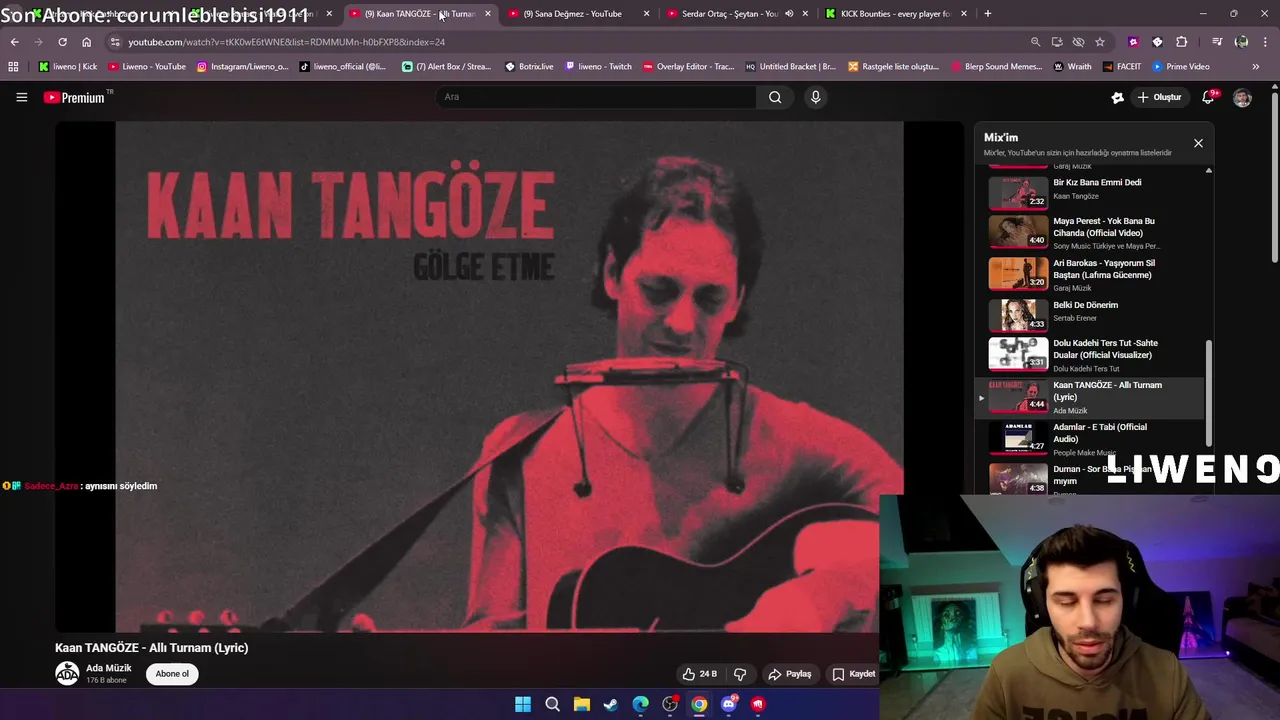Click the video player area
The image size is (1280, 720).
click(509, 377)
